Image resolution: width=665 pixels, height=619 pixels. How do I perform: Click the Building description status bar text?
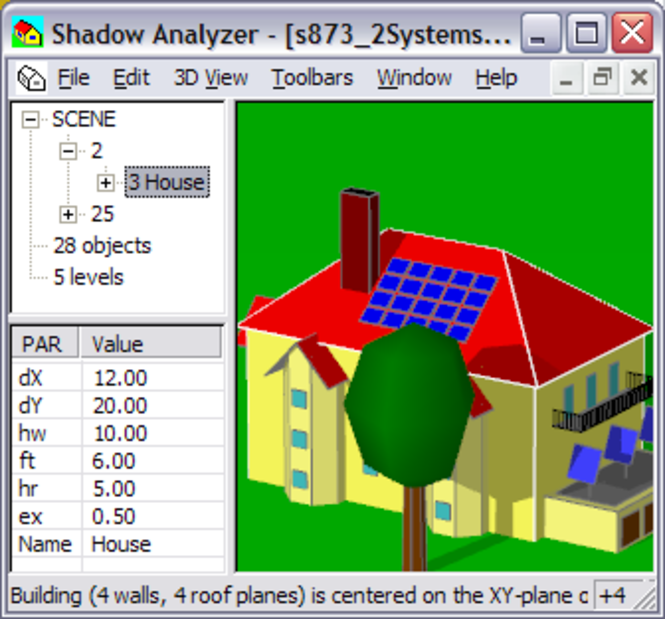click(299, 596)
